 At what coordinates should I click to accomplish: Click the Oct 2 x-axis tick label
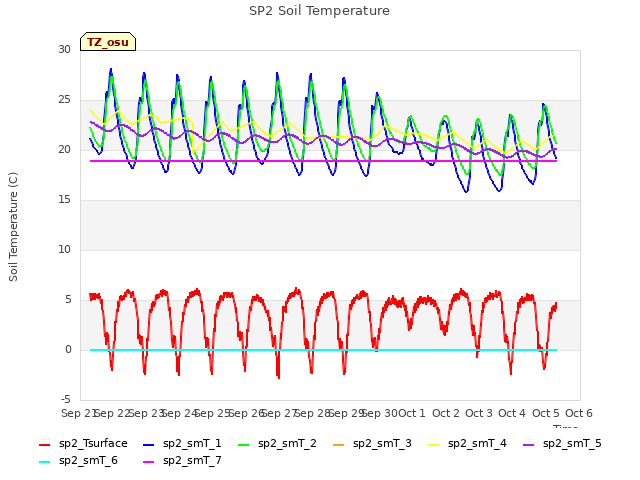(446, 413)
